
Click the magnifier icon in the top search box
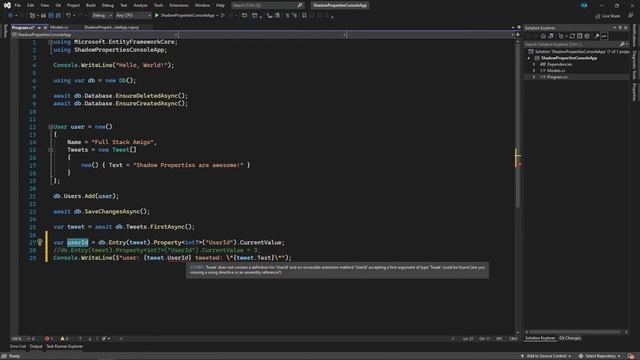pyautogui.click(x=300, y=5)
